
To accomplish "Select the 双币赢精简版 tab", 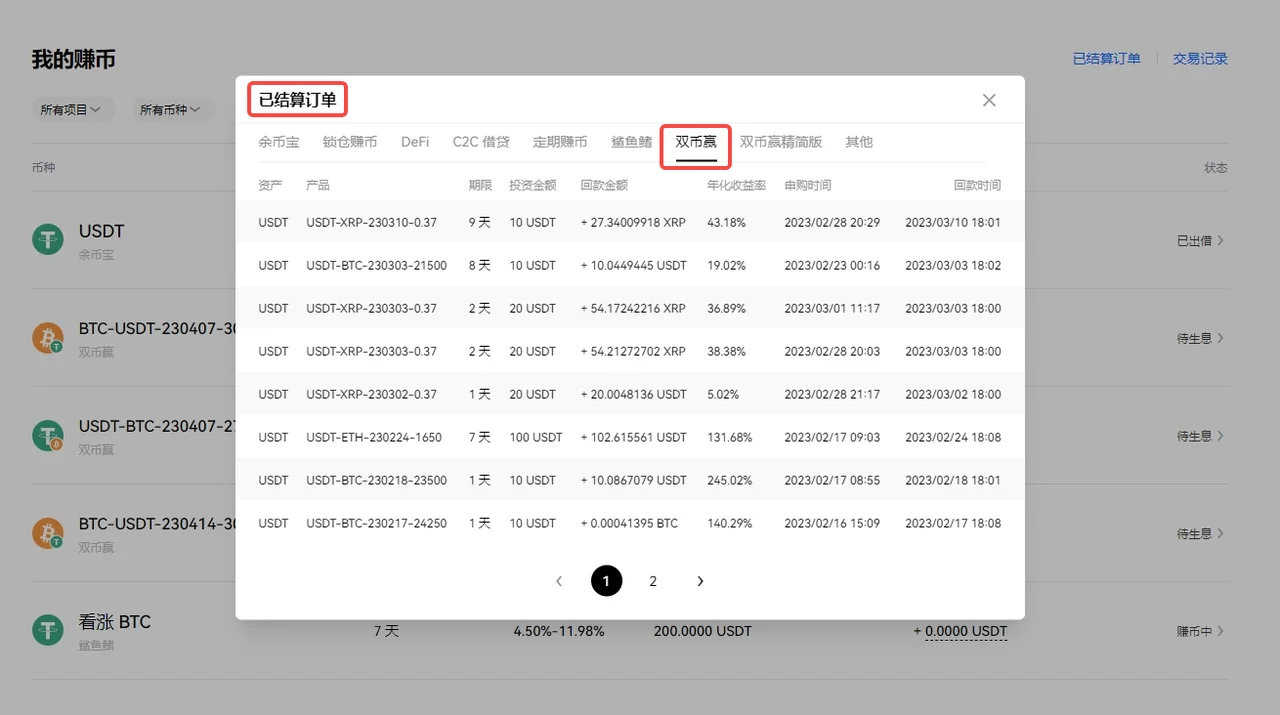I will tap(781, 142).
